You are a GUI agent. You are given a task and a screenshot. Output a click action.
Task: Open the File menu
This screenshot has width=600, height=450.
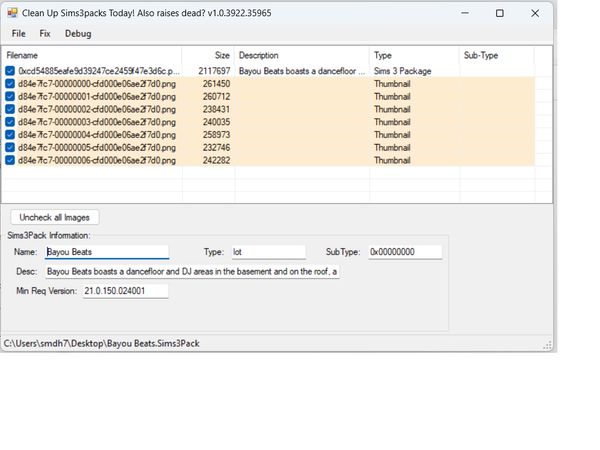coord(18,34)
